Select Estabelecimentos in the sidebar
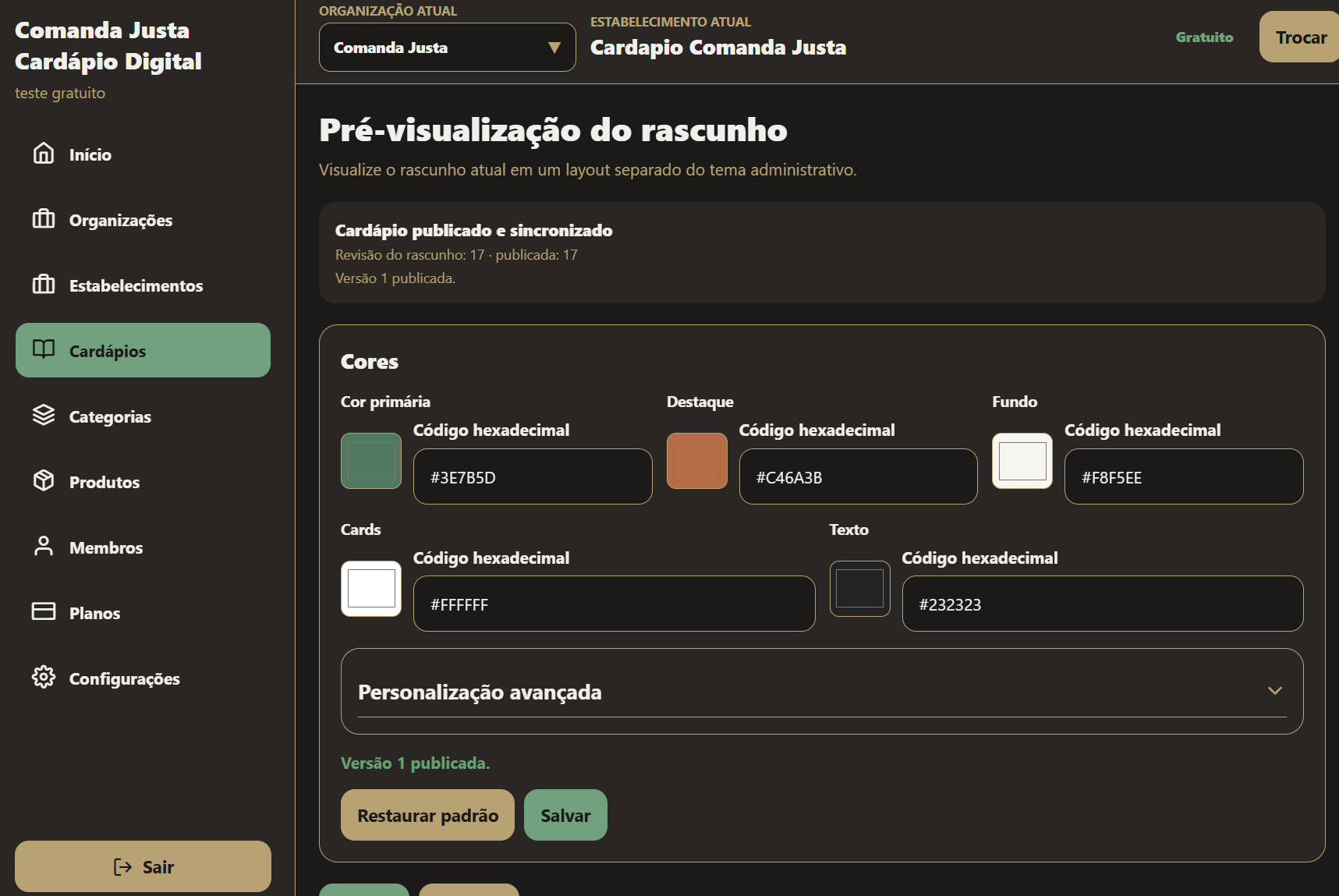 click(143, 285)
